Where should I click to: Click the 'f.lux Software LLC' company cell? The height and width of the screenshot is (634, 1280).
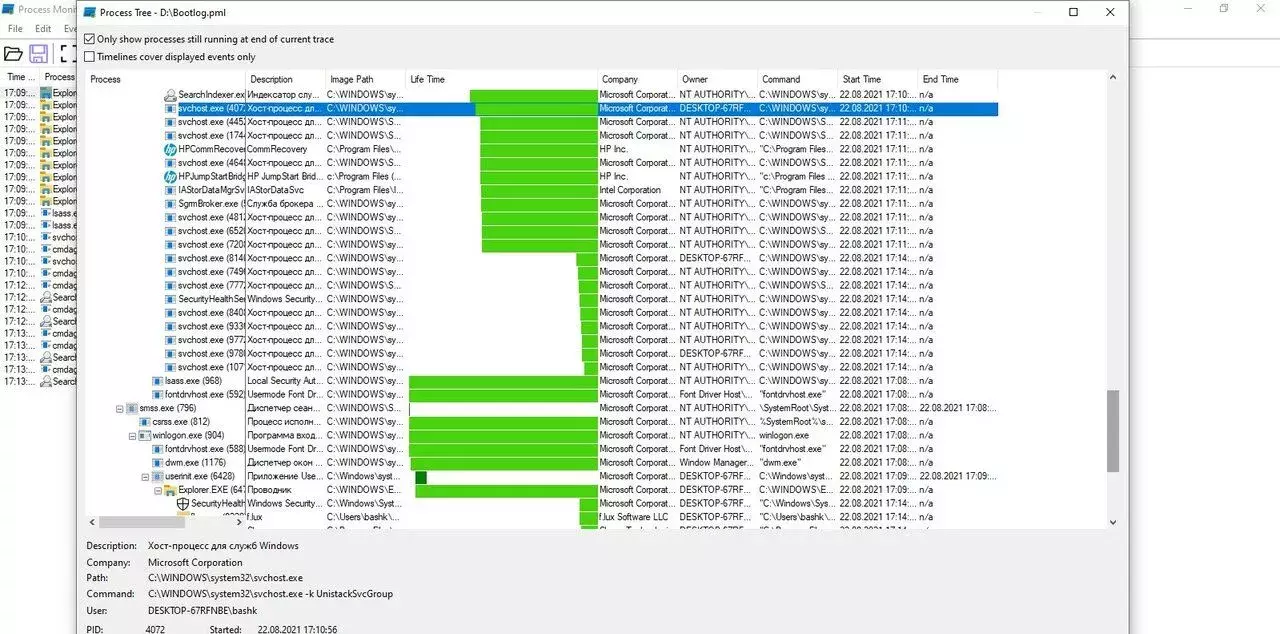pos(634,517)
